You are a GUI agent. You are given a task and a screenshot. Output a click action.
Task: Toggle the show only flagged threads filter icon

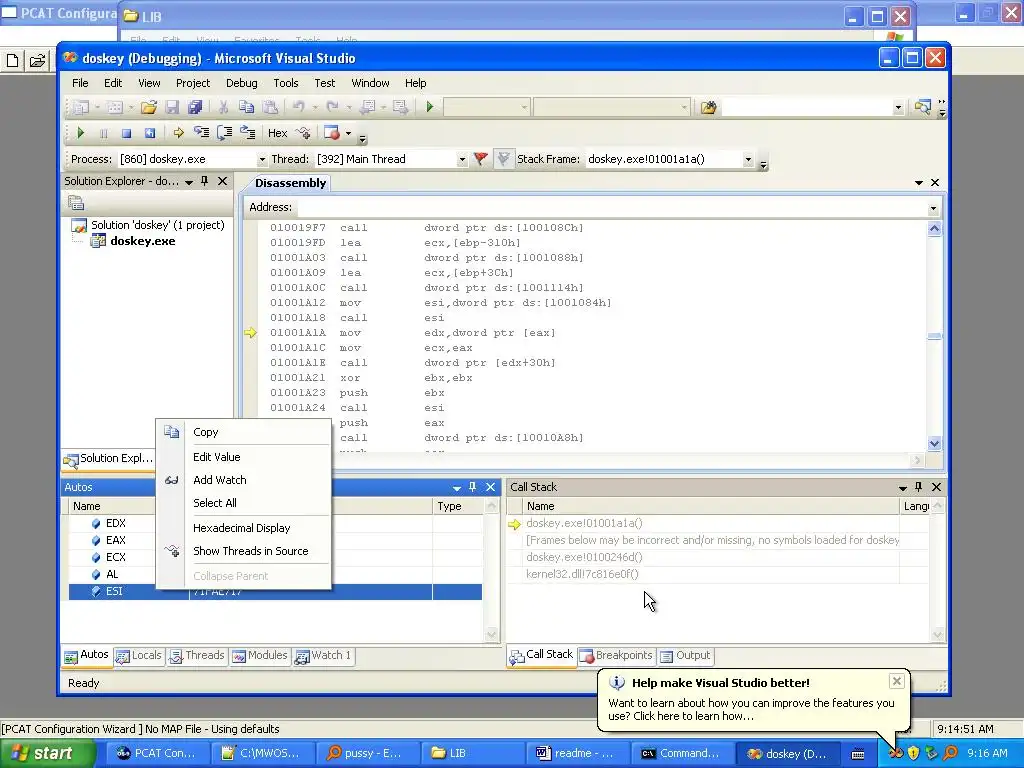coord(503,159)
